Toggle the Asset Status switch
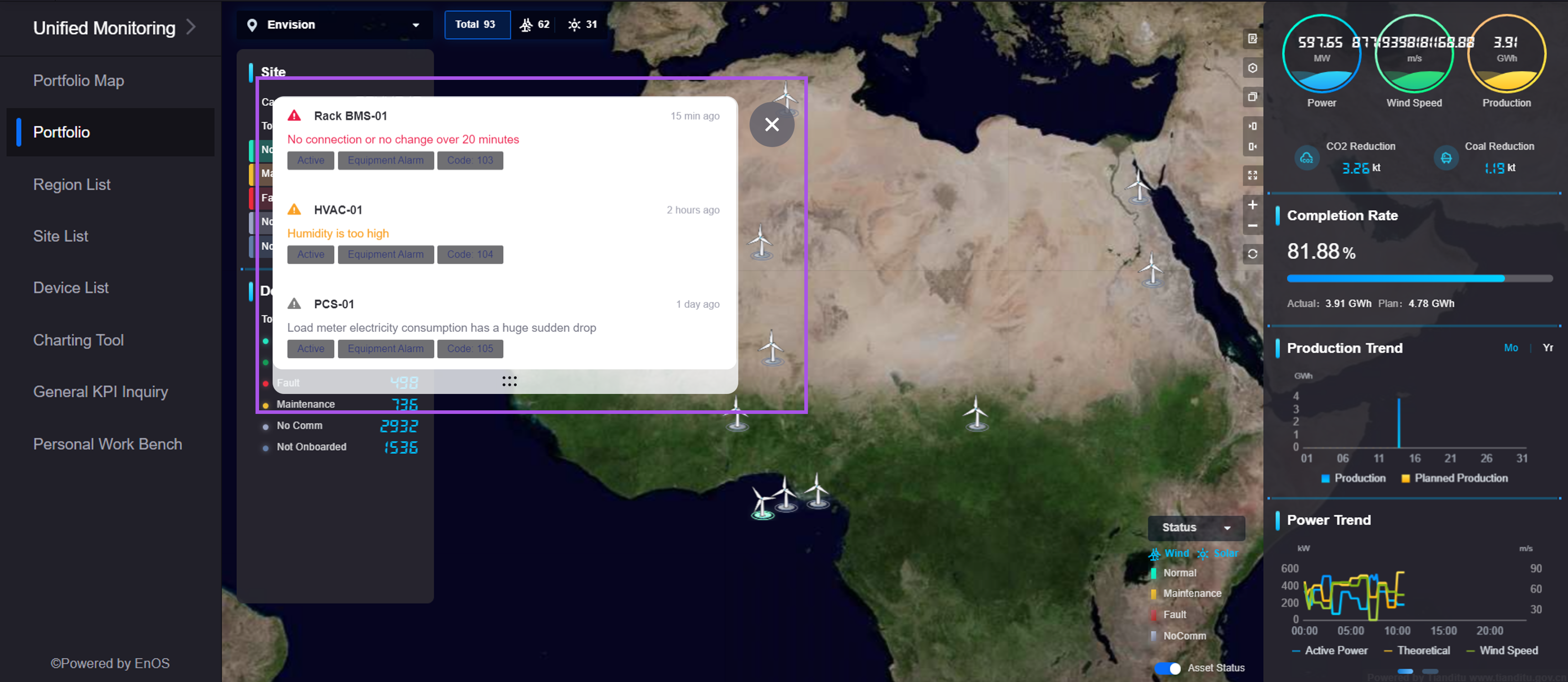Image resolution: width=1568 pixels, height=682 pixels. point(1167,668)
